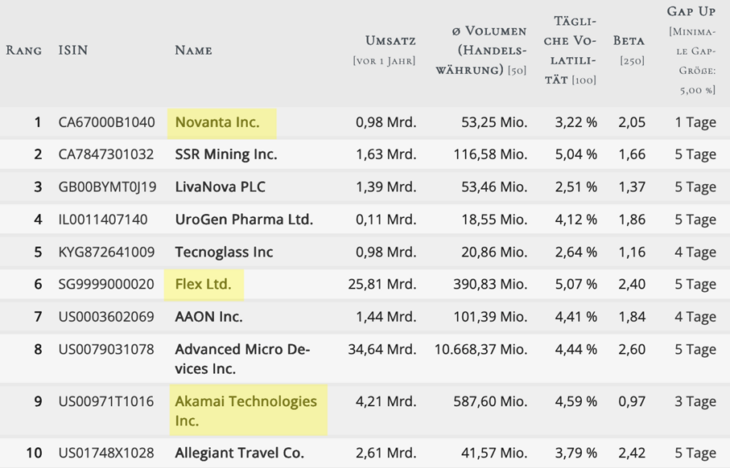Click the 2,05 beta value
Image resolution: width=730 pixels, height=468 pixels.
(x=632, y=122)
